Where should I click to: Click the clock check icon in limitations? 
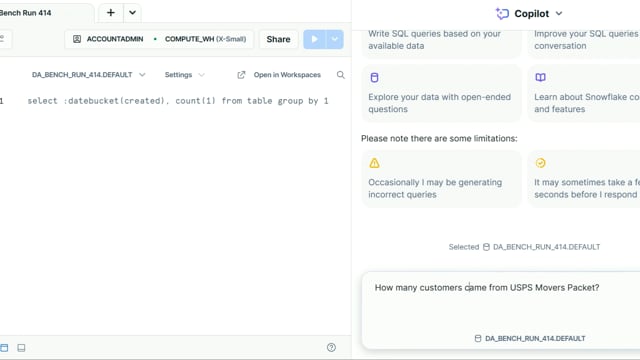click(540, 163)
